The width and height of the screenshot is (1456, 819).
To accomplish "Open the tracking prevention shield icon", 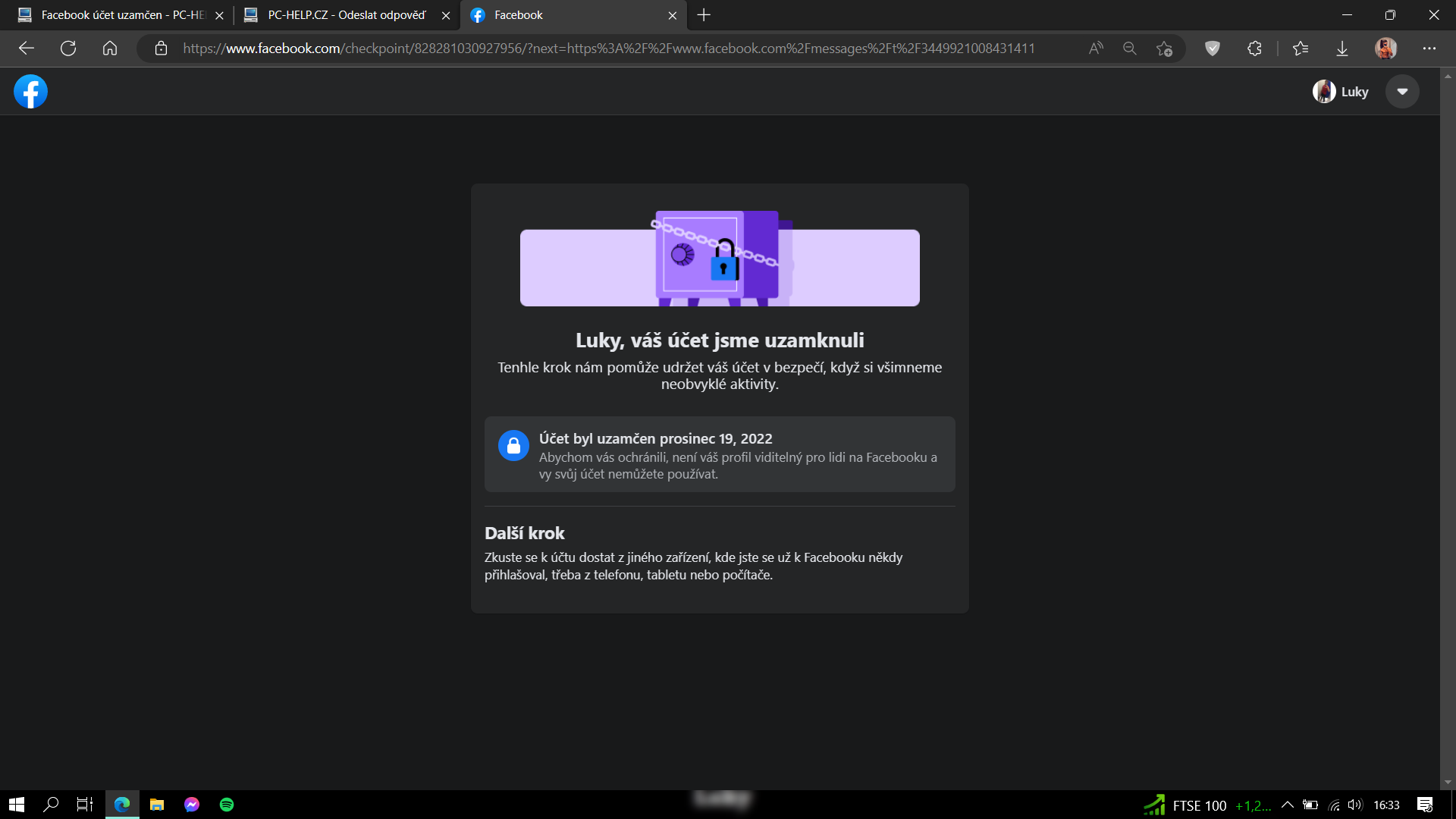I will pos(1213,49).
